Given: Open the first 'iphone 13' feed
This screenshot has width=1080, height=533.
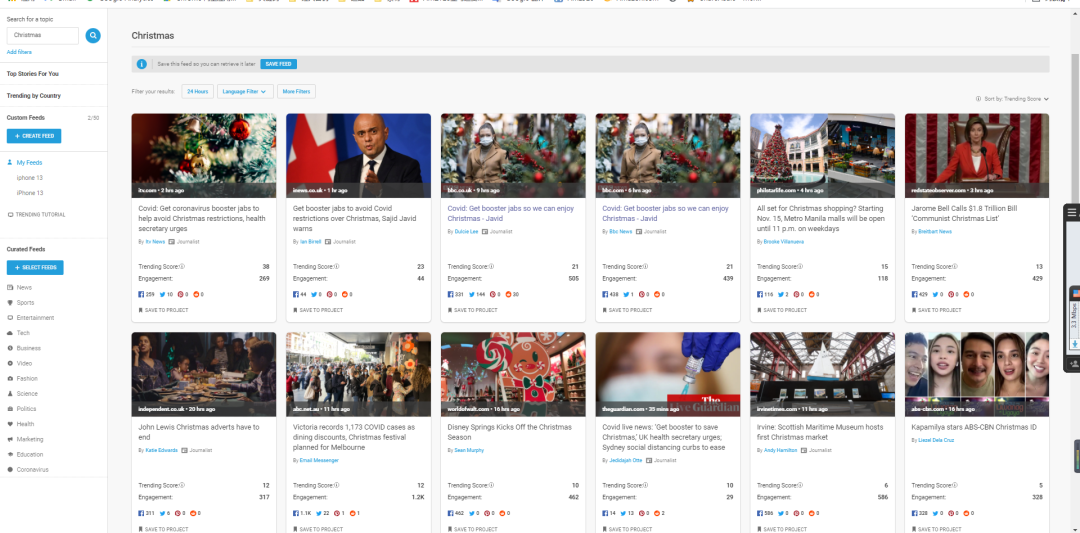Looking at the screenshot, I should pyautogui.click(x=30, y=178).
